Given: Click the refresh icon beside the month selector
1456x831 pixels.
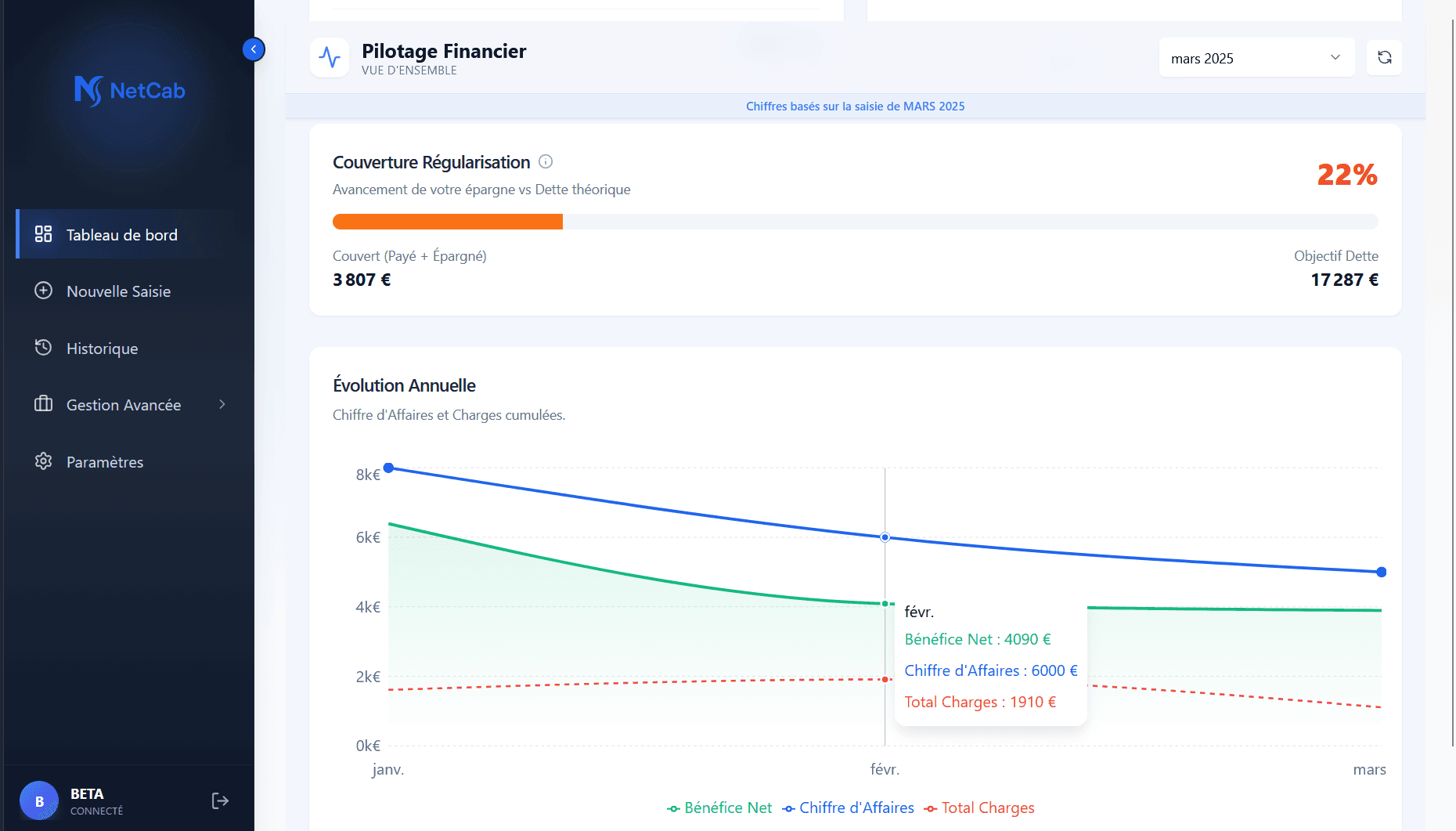Looking at the screenshot, I should point(1384,58).
